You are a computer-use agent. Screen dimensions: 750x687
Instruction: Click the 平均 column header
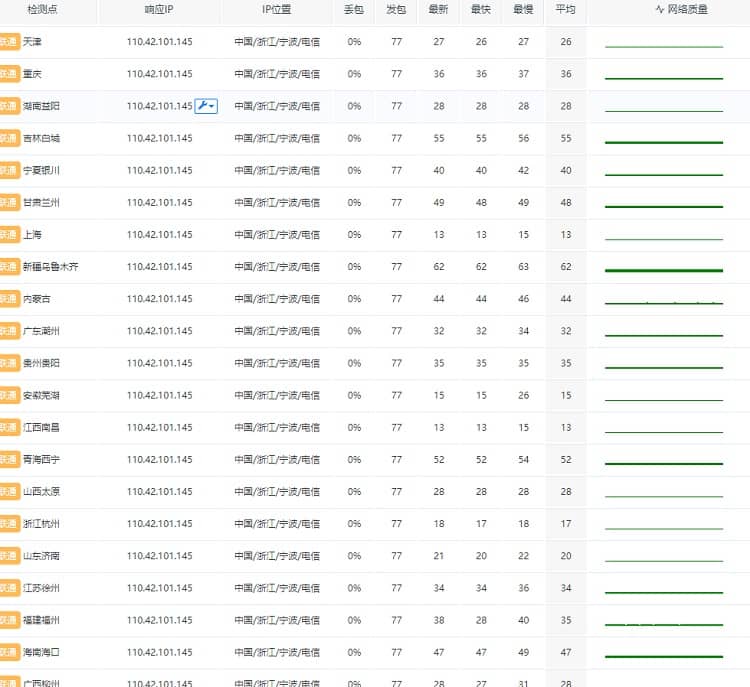click(565, 9)
